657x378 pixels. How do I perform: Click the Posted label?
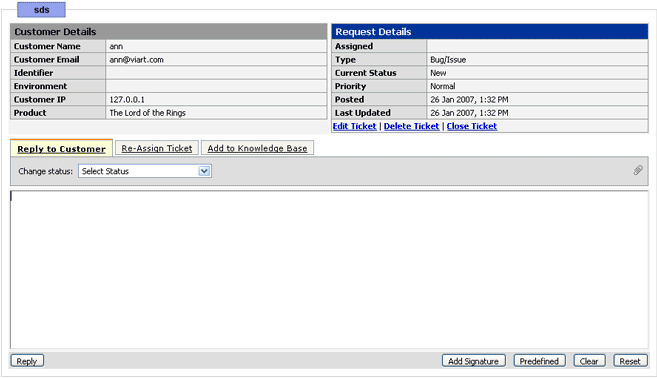point(349,100)
